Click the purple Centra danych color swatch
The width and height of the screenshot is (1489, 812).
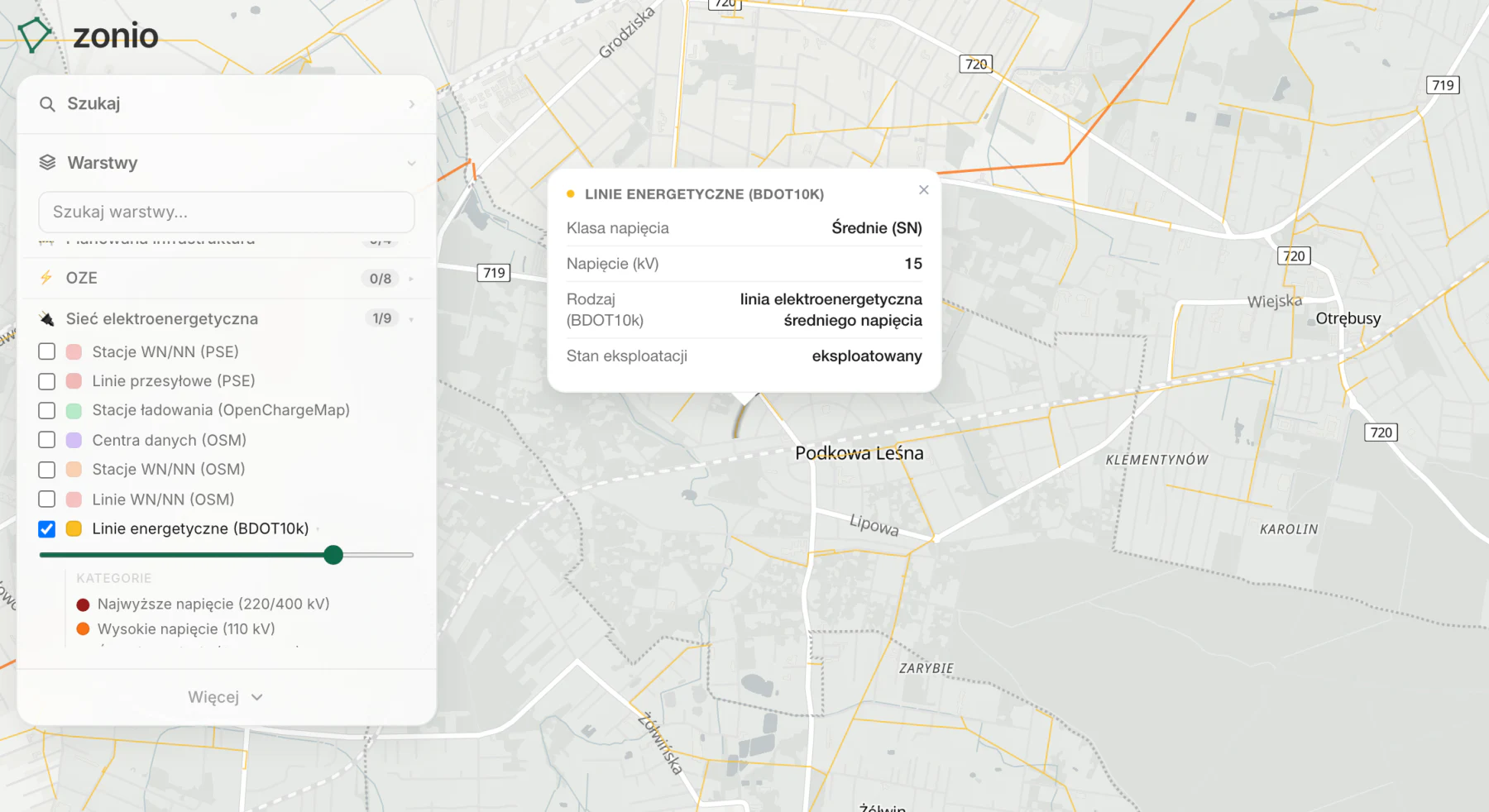[x=74, y=440]
